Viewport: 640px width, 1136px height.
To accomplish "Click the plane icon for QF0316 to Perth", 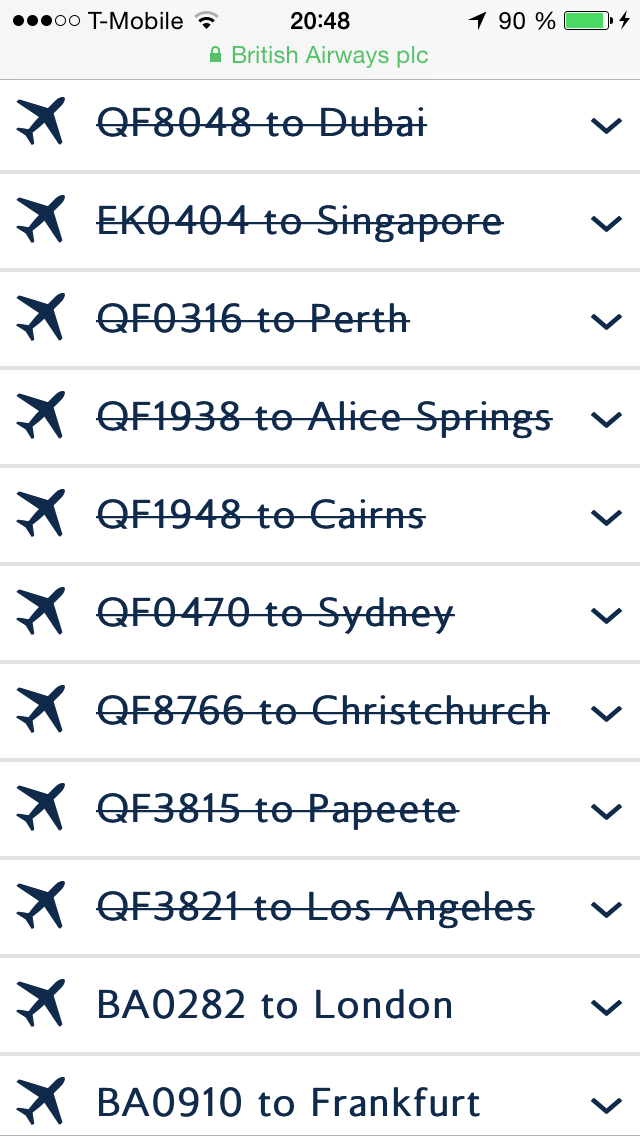I will click(x=41, y=319).
